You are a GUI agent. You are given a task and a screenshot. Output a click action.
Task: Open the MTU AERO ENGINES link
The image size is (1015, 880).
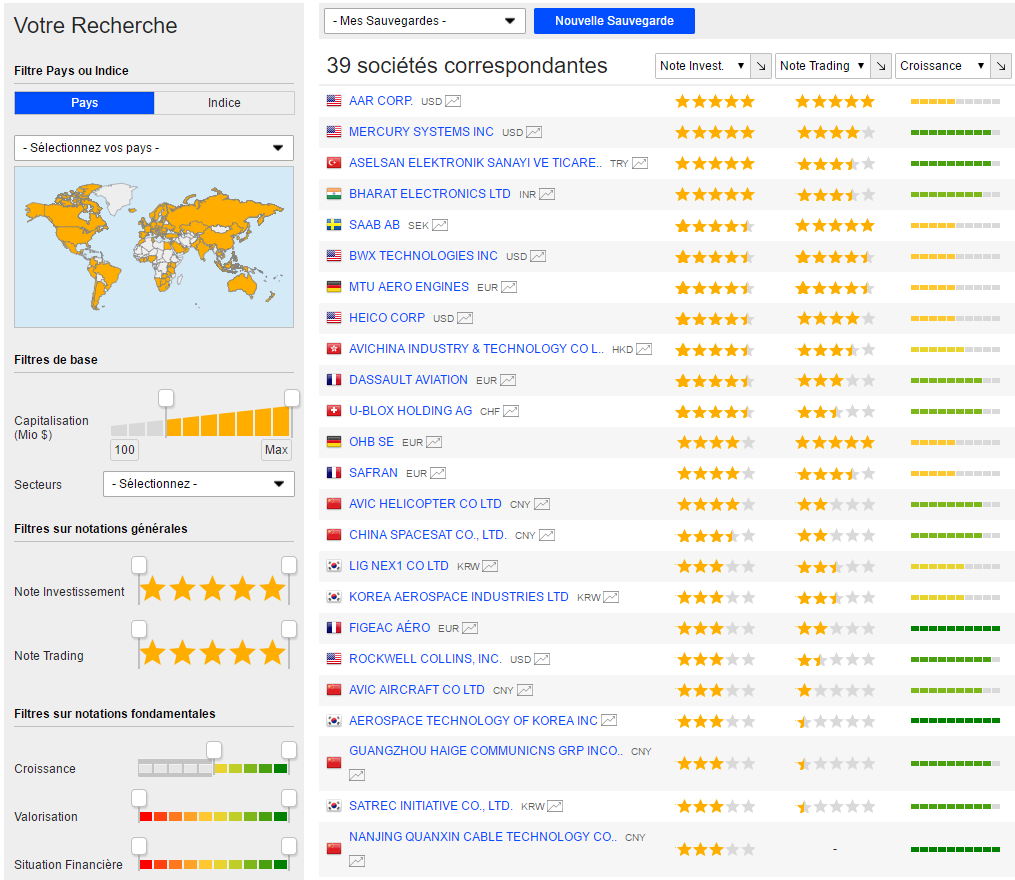[408, 287]
